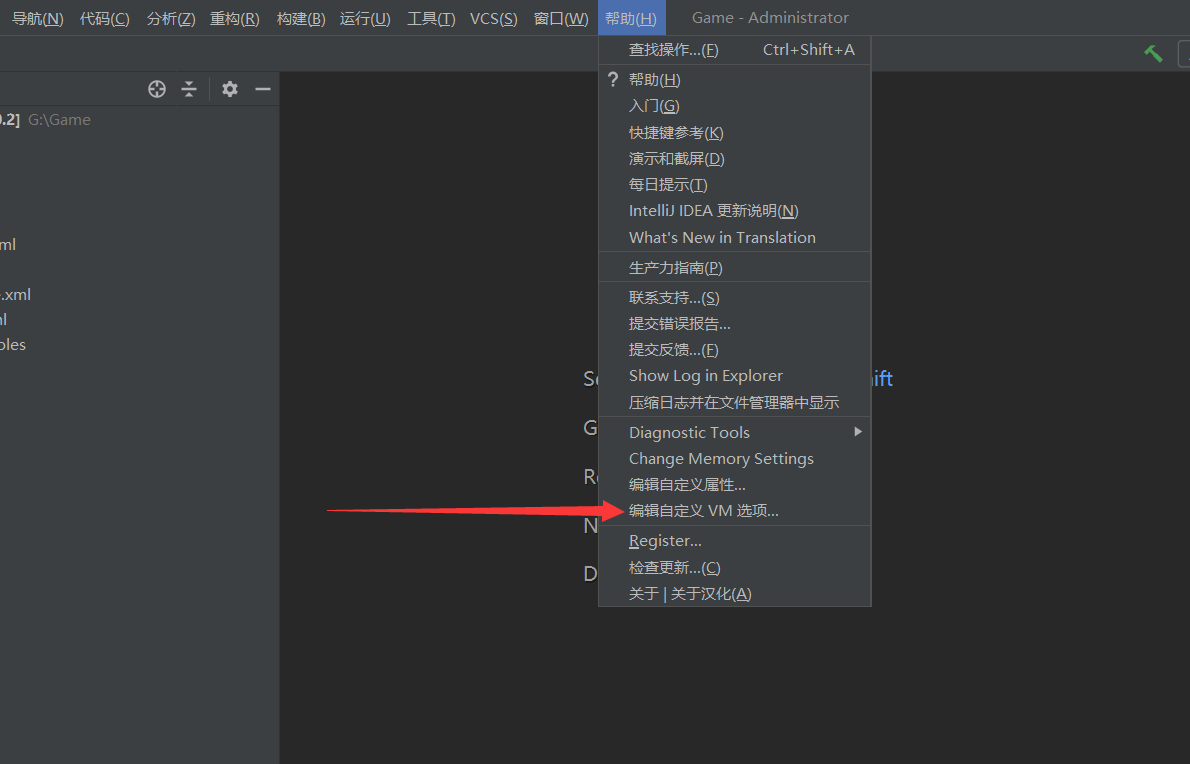Select 提交反馈...(F) entry
The width and height of the screenshot is (1190, 764).
pos(735,350)
